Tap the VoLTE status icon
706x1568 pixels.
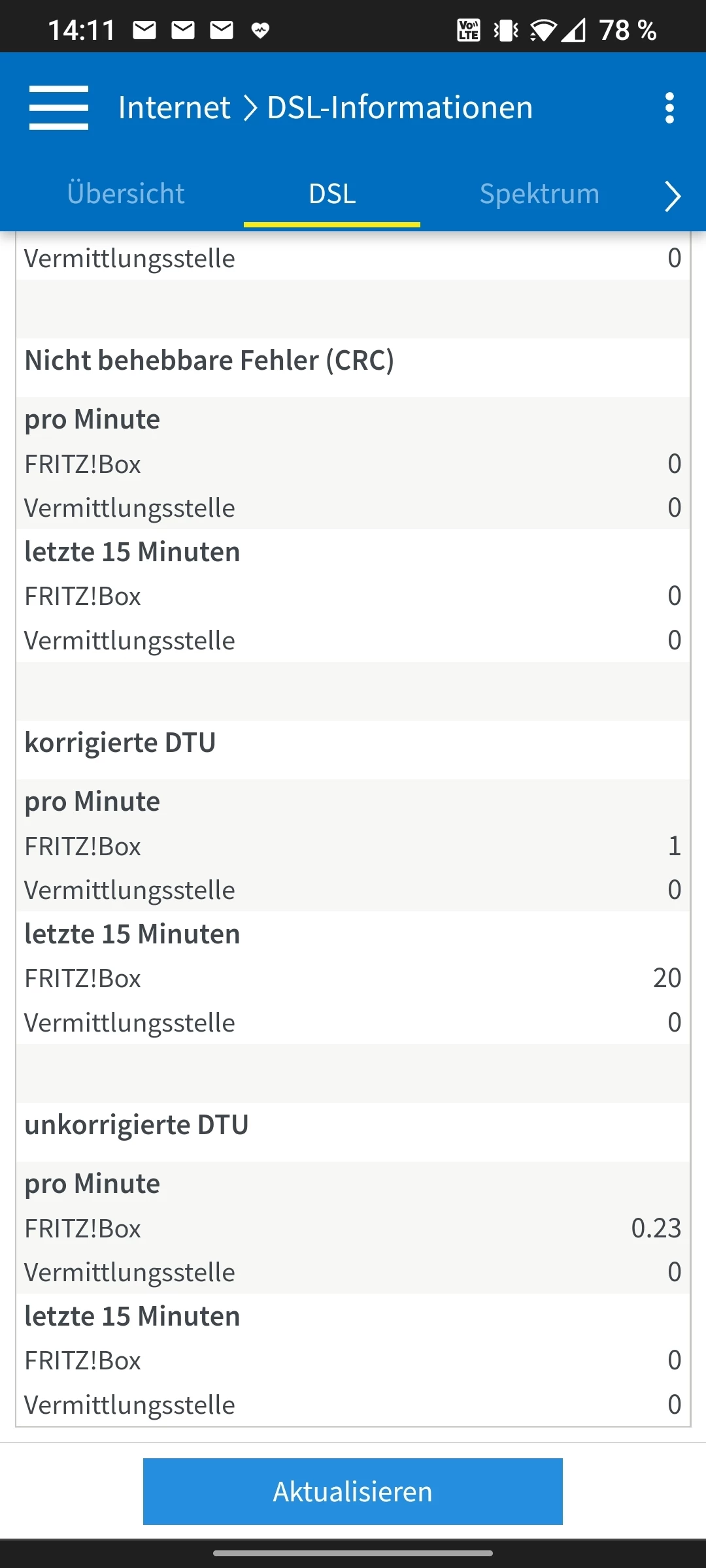tap(468, 30)
